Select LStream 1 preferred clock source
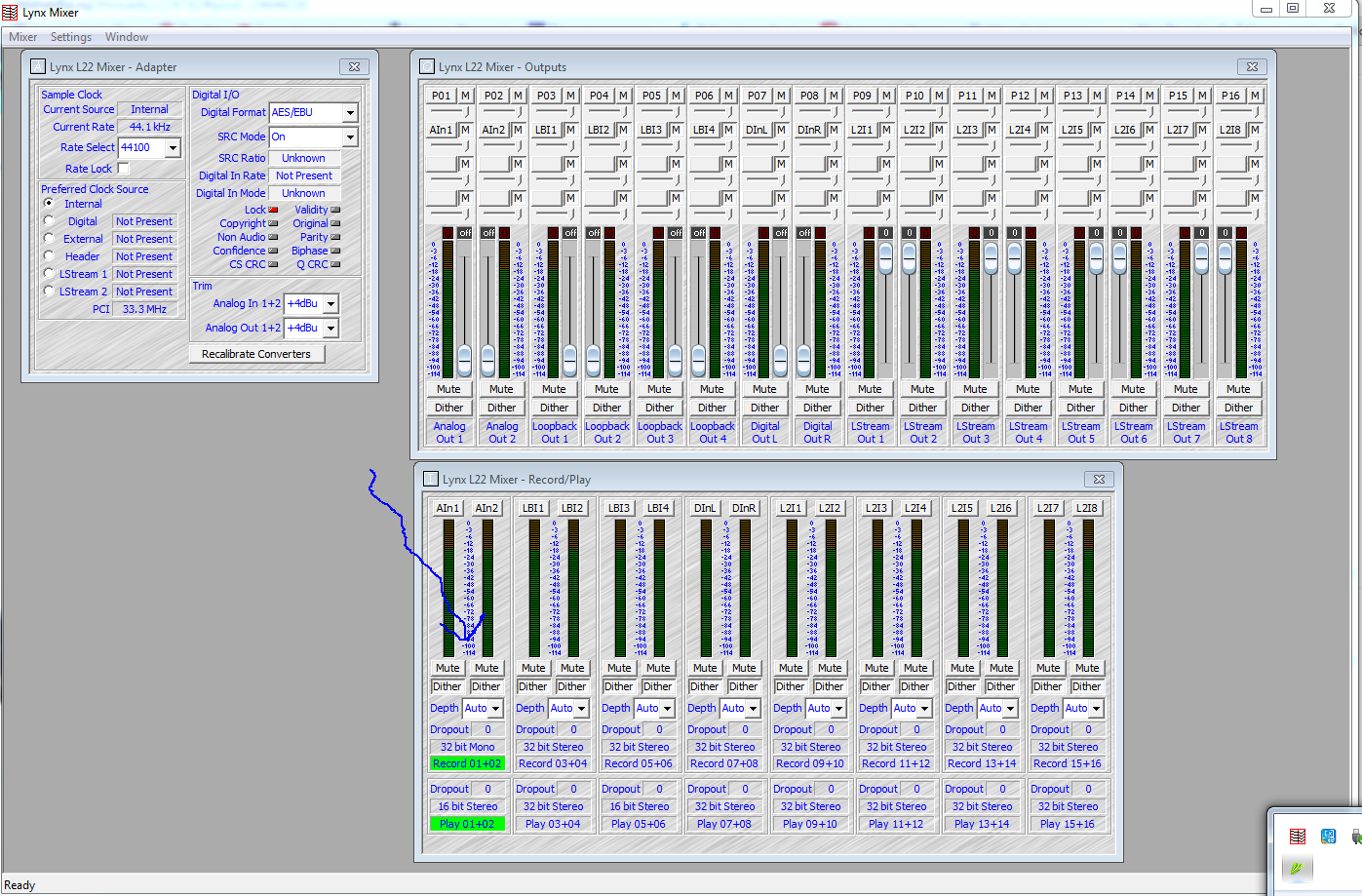This screenshot has width=1362, height=896. pos(49,274)
